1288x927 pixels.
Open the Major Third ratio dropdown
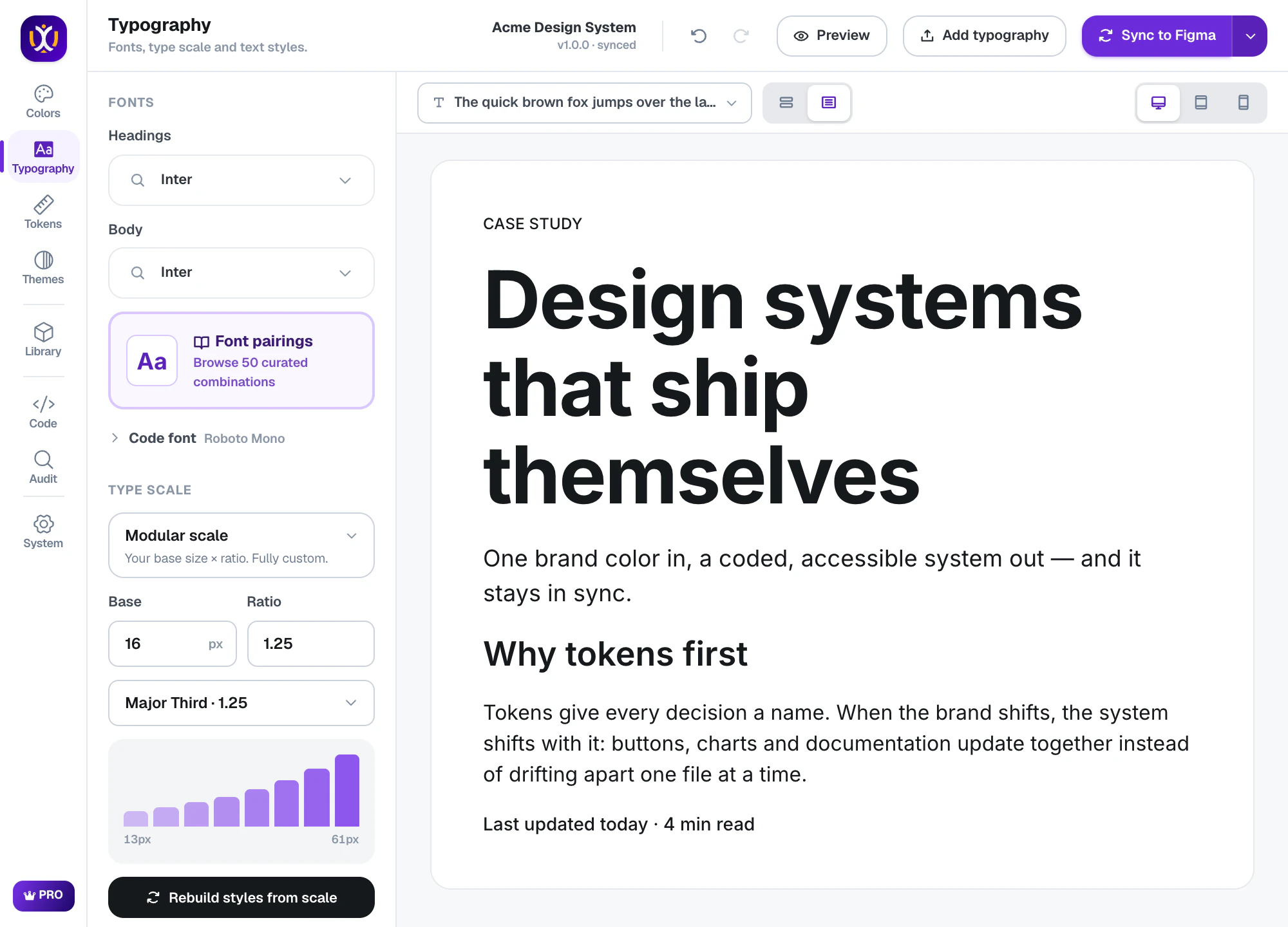[241, 703]
